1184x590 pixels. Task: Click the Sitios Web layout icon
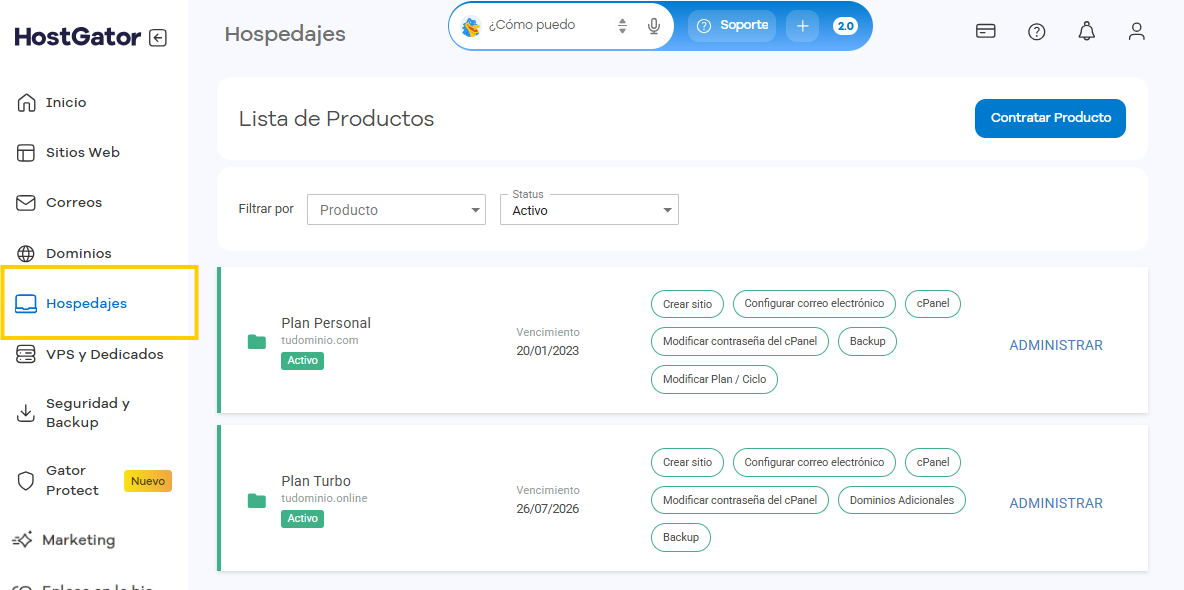(x=26, y=153)
